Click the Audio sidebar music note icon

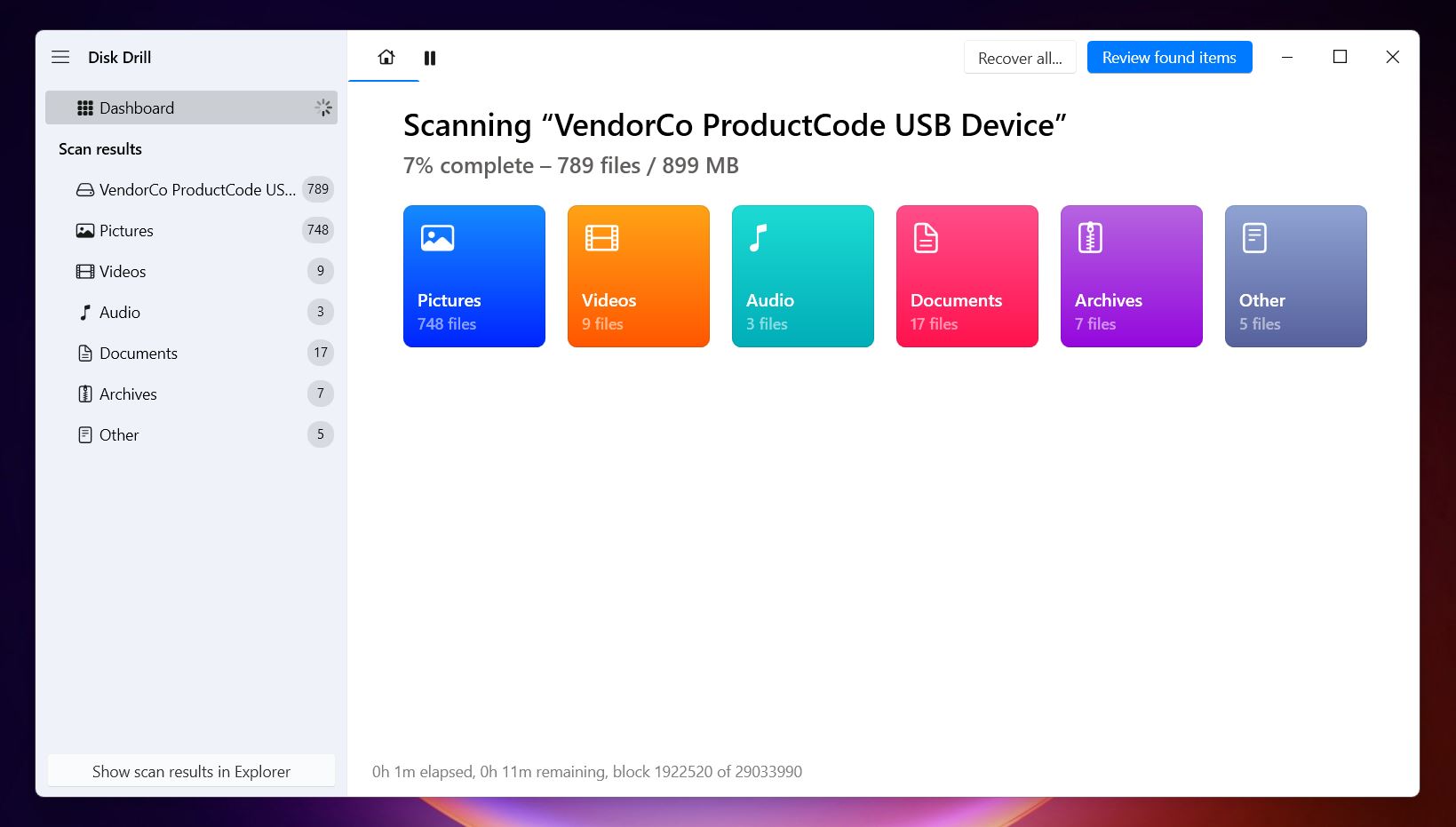coord(85,312)
